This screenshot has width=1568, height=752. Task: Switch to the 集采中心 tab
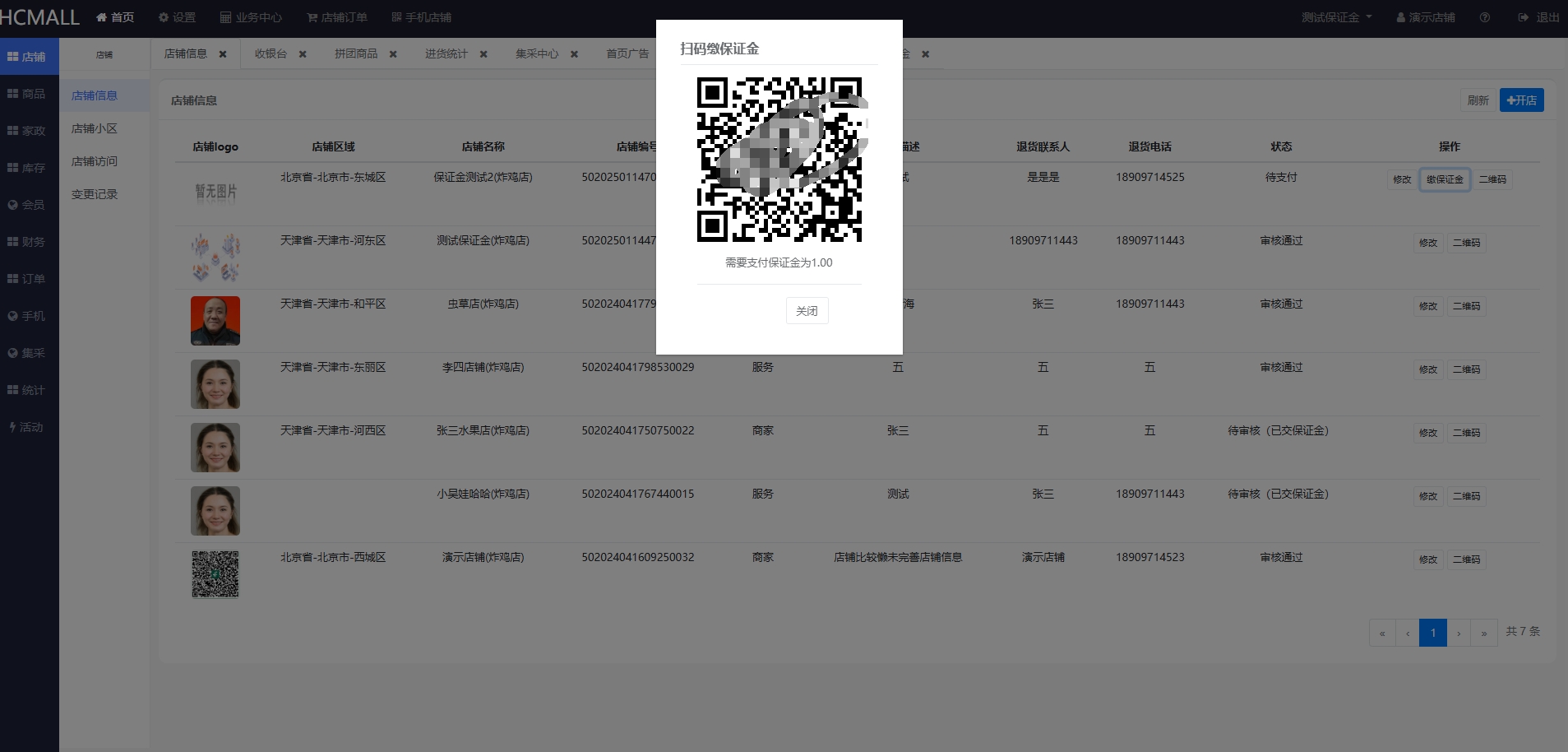click(537, 53)
